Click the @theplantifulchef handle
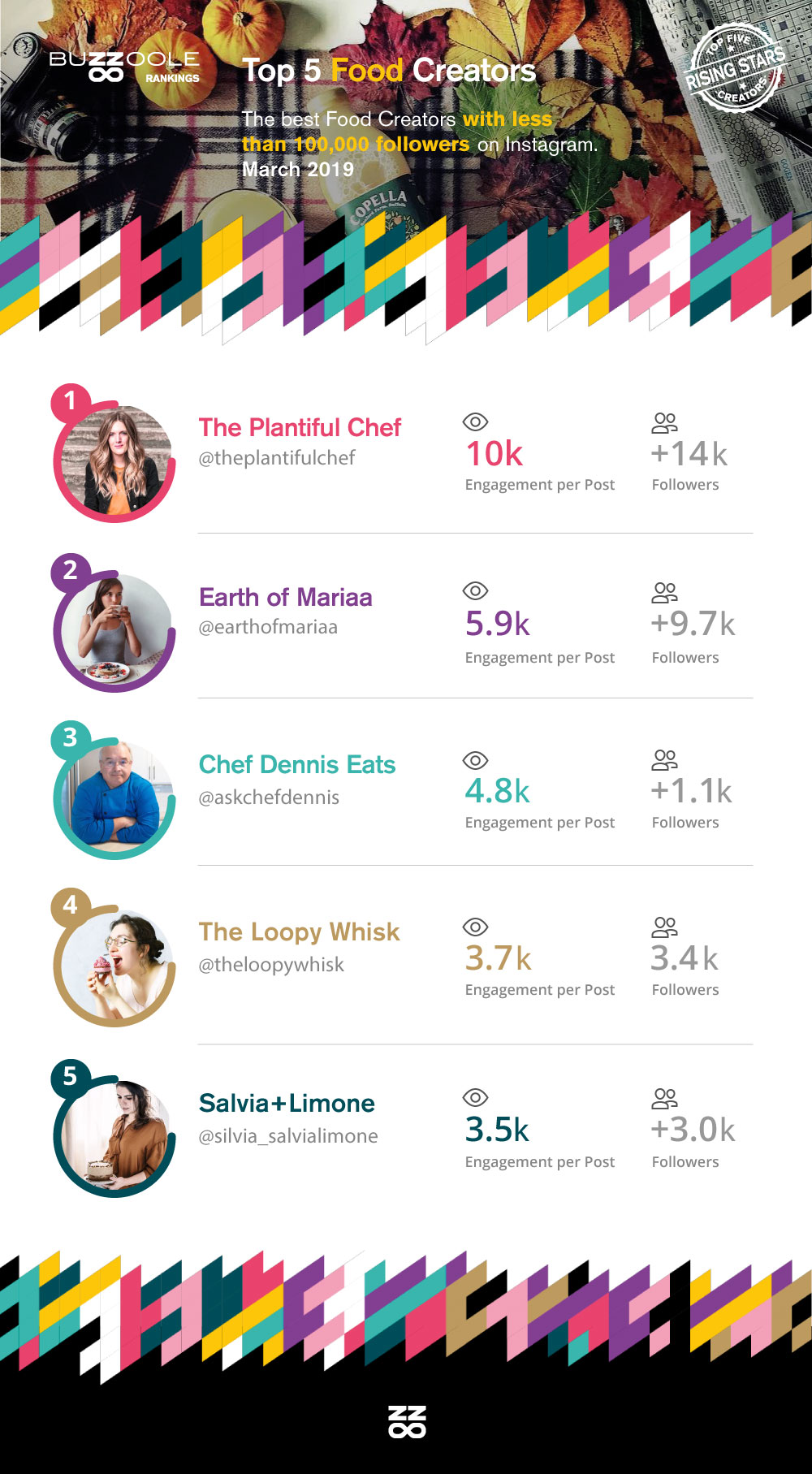 tap(277, 458)
